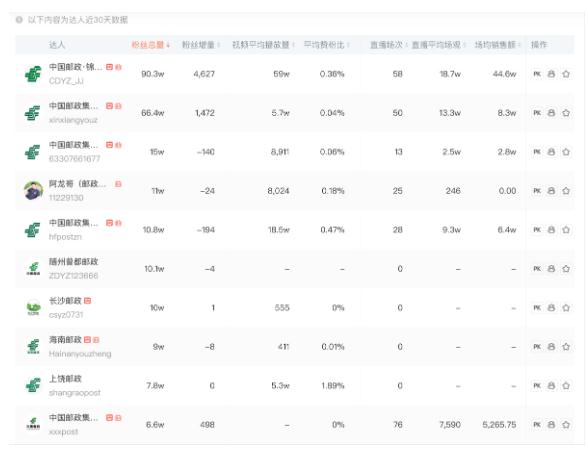
Task: Click the PK icon in the 11229130 row
Action: tap(537, 191)
